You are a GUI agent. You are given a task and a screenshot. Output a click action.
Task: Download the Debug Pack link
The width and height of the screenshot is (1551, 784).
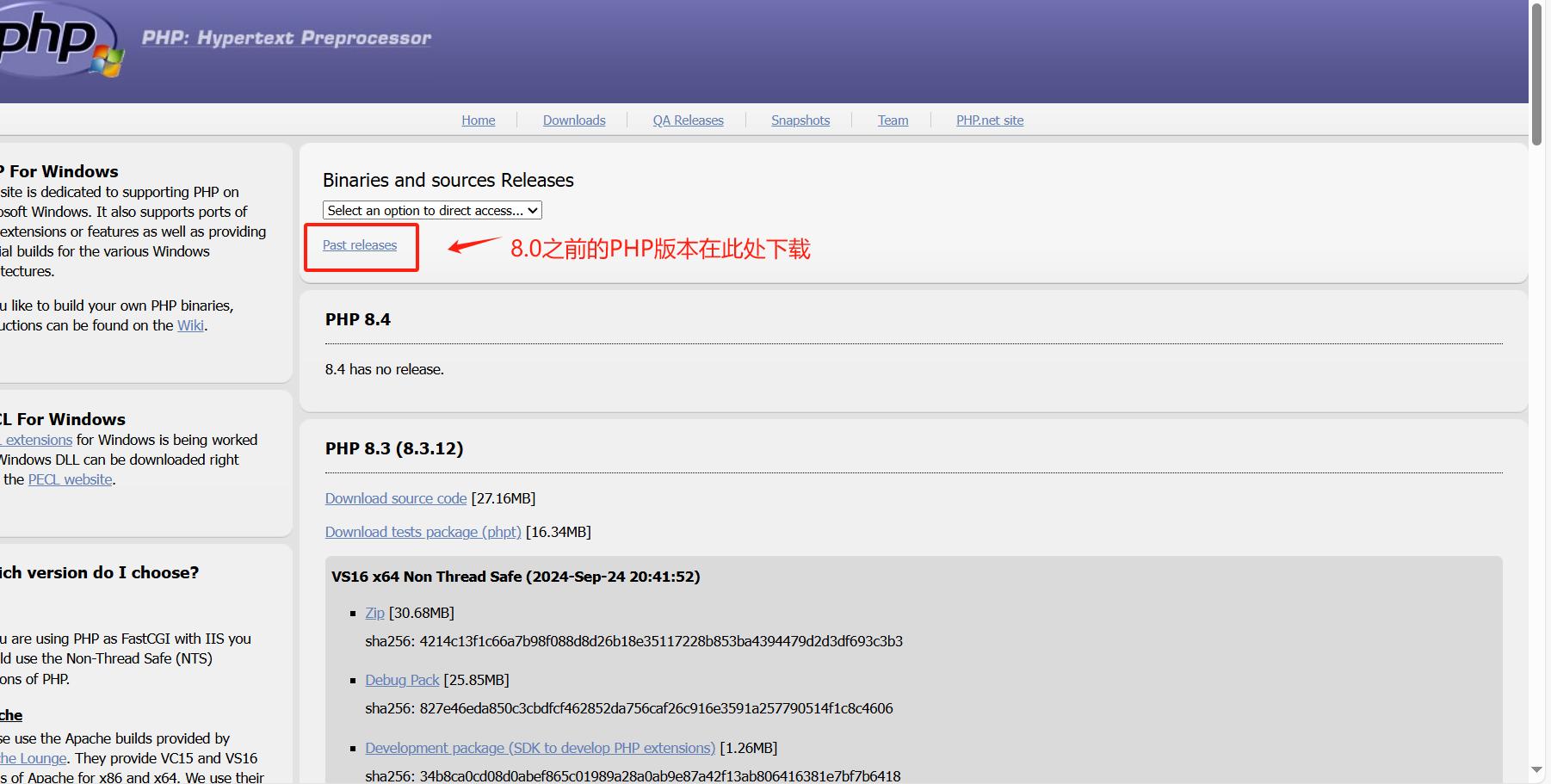pyautogui.click(x=402, y=680)
